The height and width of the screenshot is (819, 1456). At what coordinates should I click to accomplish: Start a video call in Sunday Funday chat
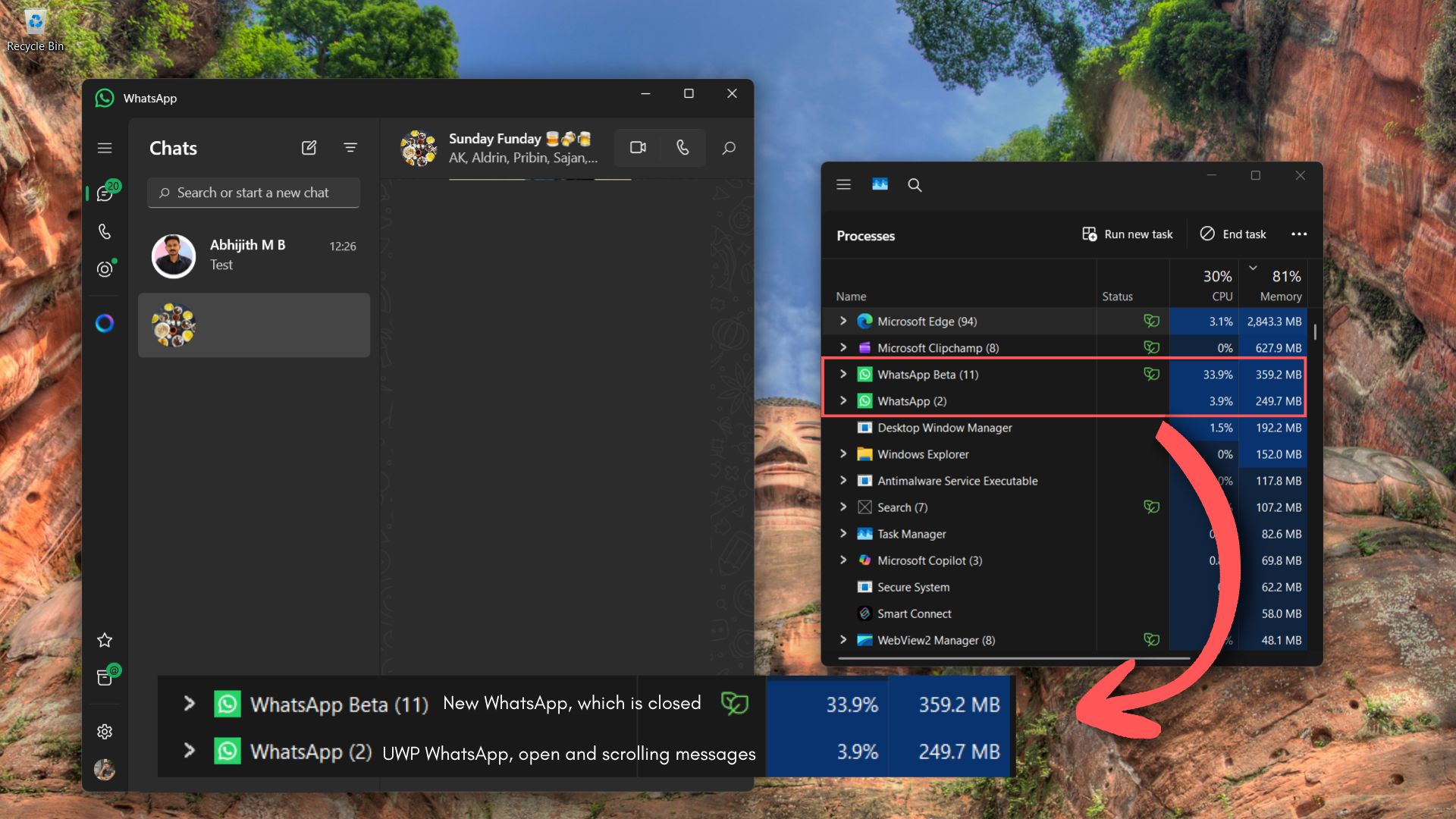(x=638, y=148)
